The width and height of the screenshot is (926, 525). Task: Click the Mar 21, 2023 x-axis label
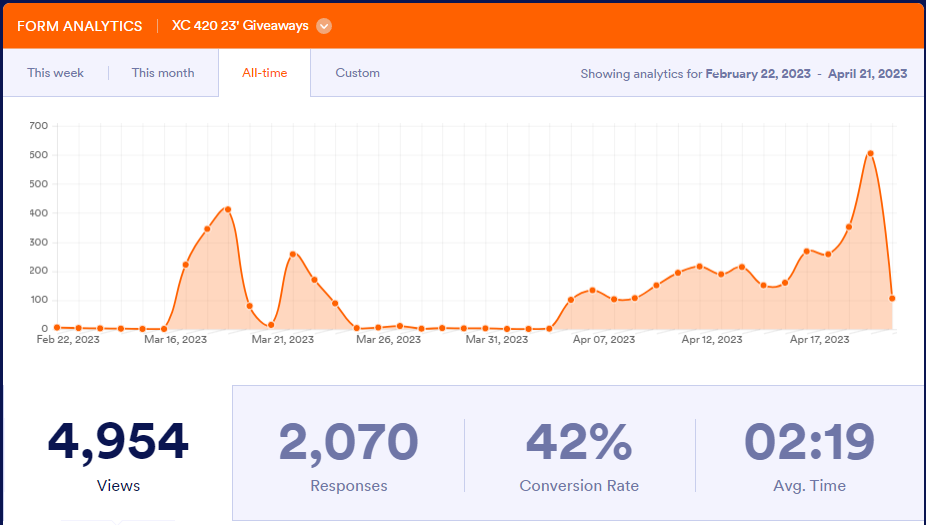(282, 340)
